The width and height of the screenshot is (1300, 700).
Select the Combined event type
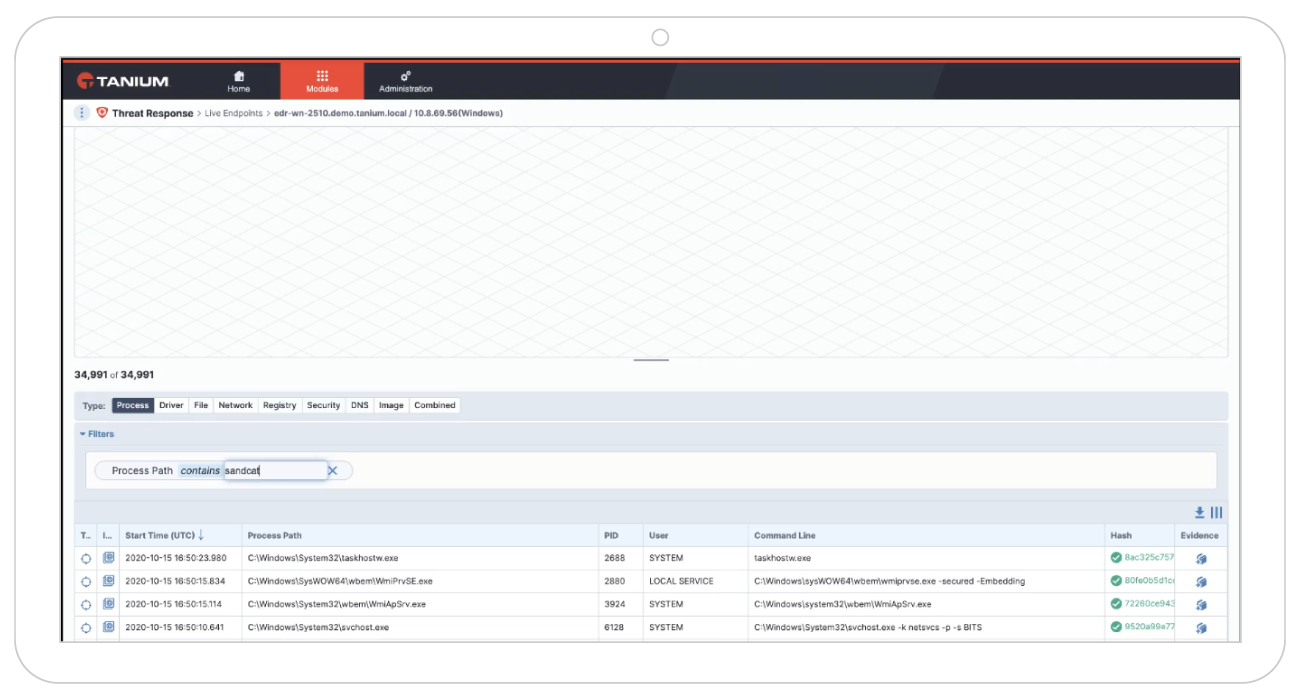[435, 405]
